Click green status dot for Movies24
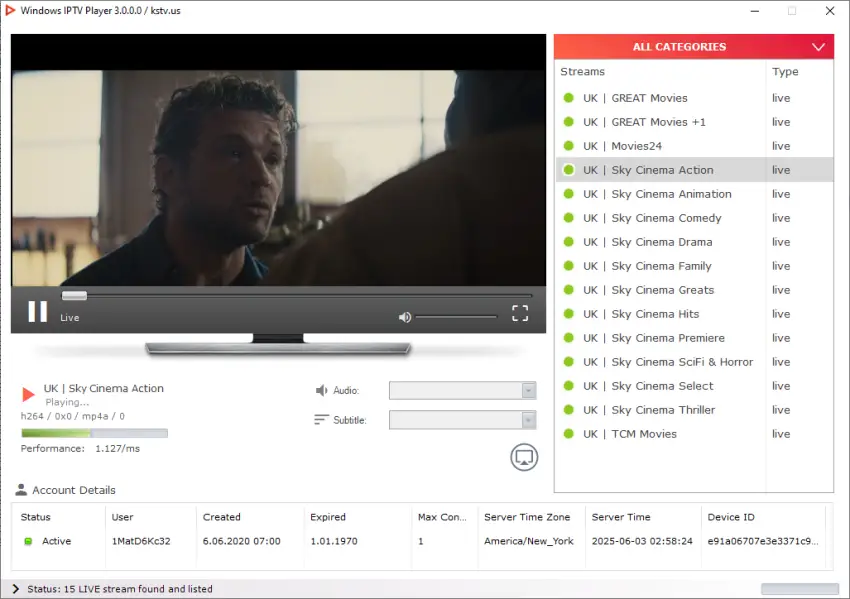The width and height of the screenshot is (850, 599). (x=569, y=146)
